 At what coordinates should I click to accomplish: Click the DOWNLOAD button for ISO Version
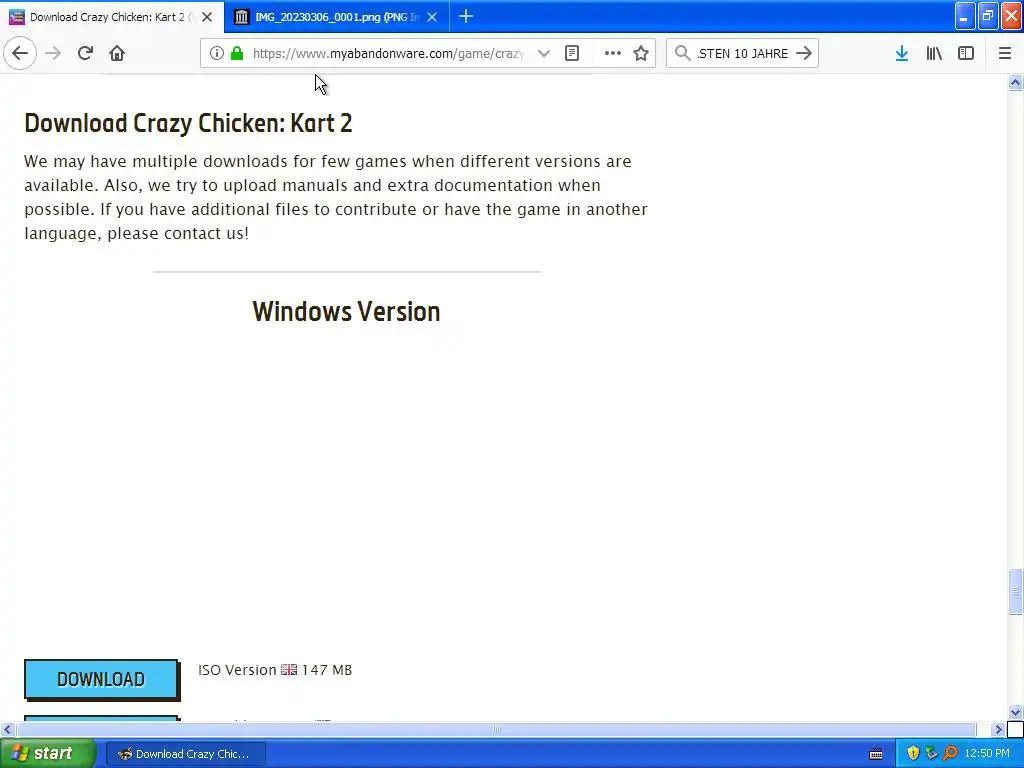coord(101,679)
